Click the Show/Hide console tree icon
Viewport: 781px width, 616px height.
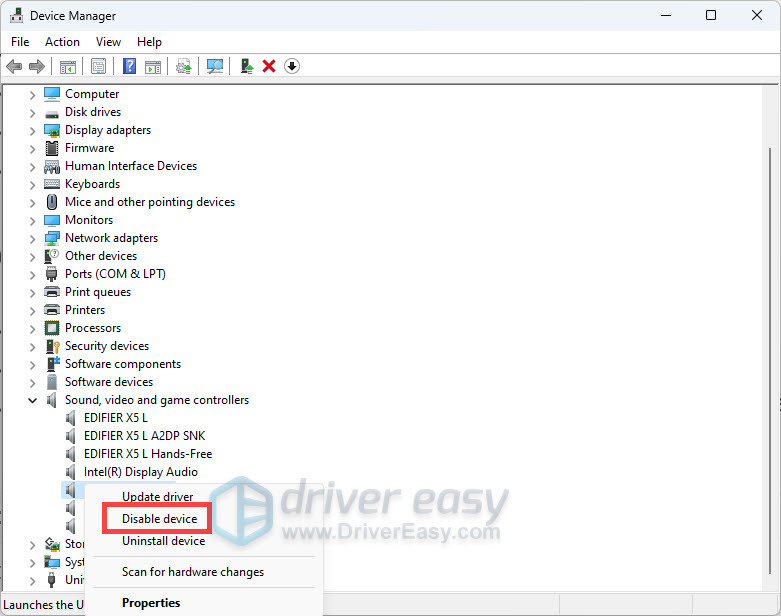[68, 66]
